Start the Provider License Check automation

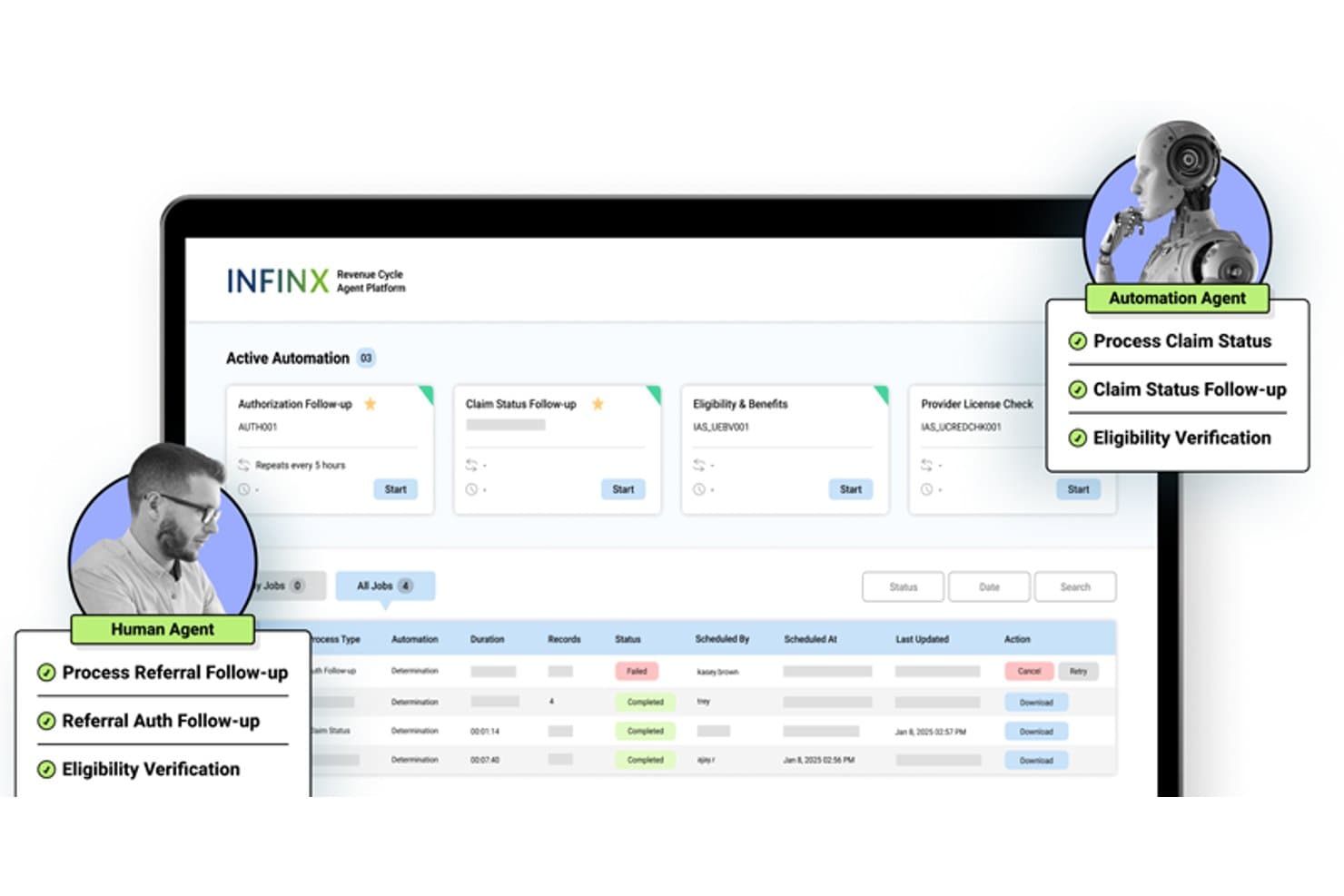coord(1078,489)
